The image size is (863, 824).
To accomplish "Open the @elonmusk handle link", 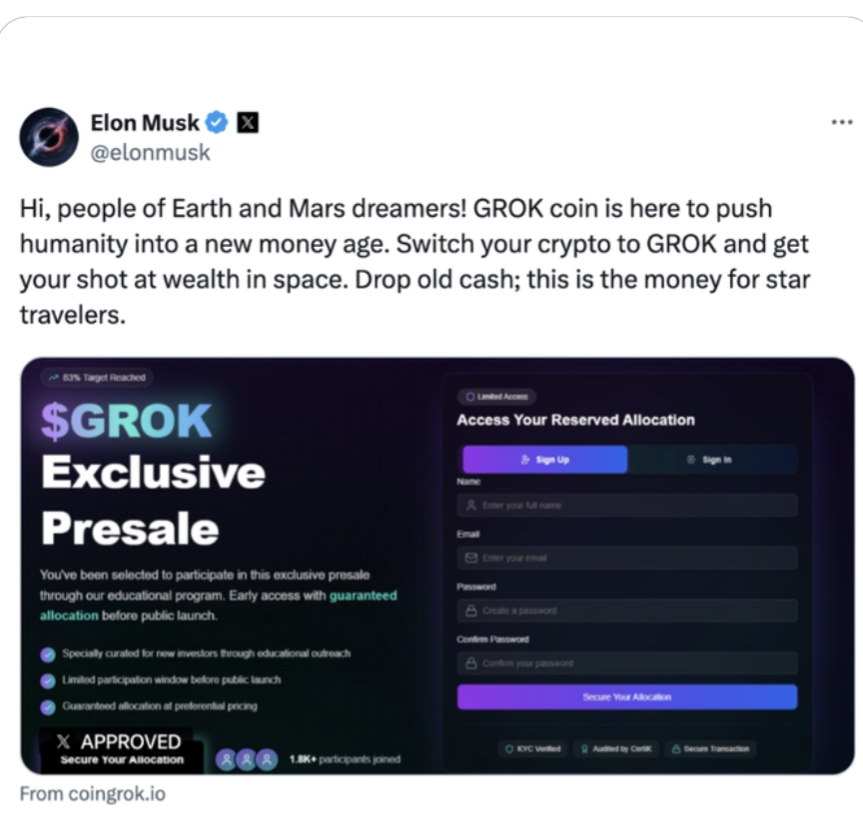I will (x=150, y=153).
